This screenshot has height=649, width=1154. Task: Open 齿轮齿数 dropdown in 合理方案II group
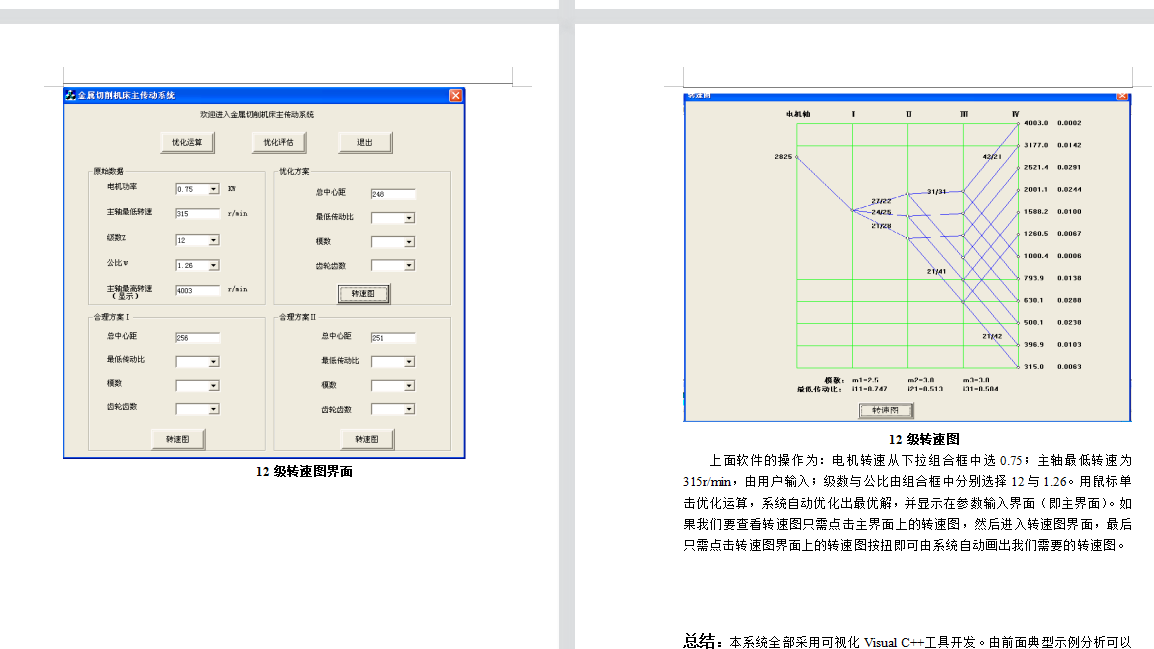[409, 408]
